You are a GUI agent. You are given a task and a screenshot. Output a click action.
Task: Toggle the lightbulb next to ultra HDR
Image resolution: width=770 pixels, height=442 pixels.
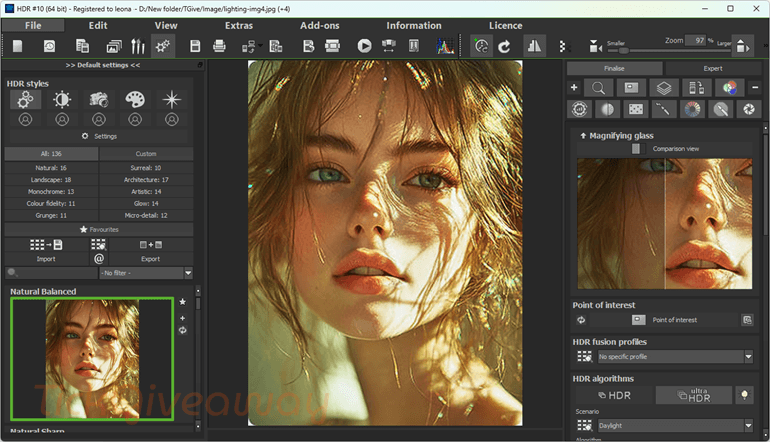(744, 395)
